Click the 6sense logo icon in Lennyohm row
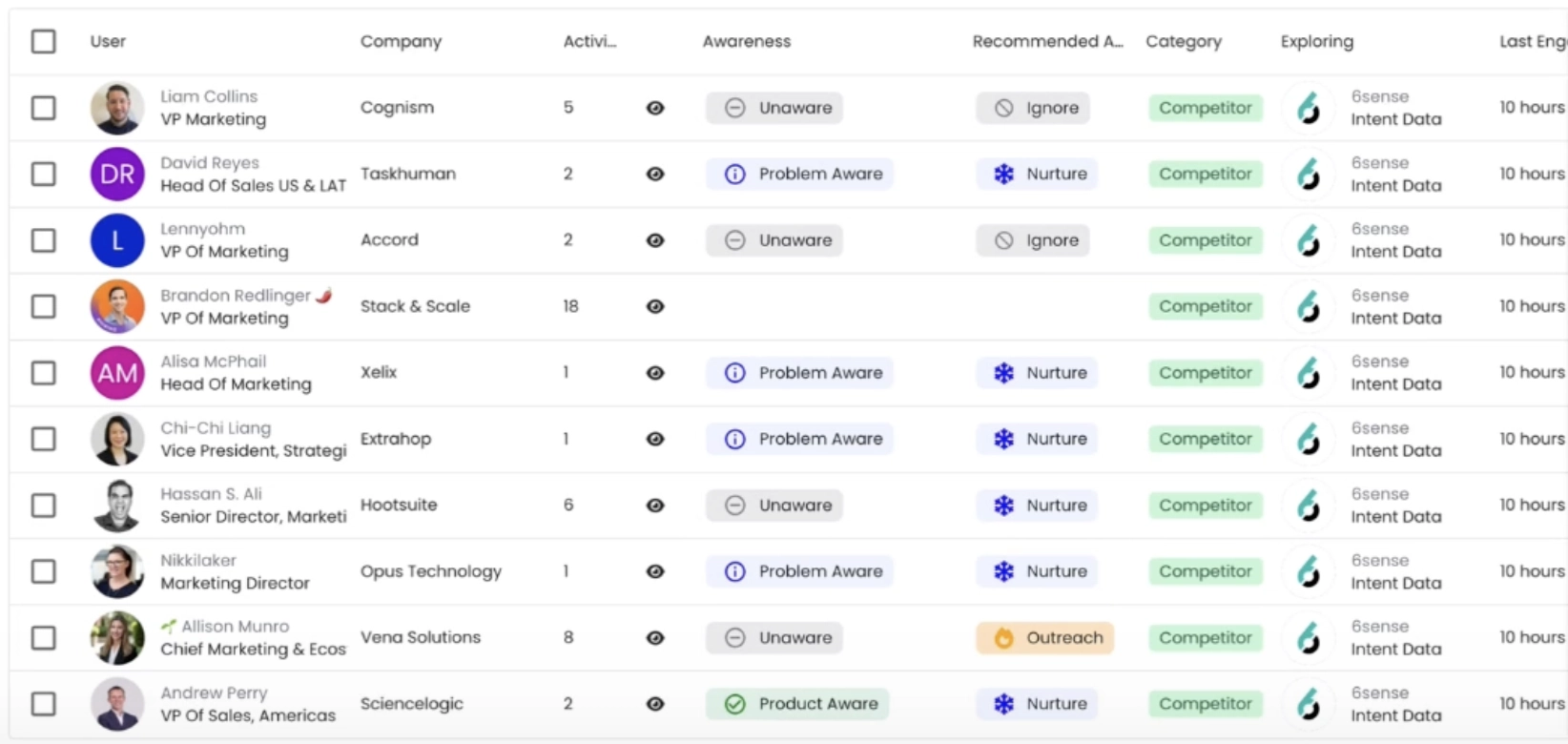The width and height of the screenshot is (1568, 744). [1309, 240]
